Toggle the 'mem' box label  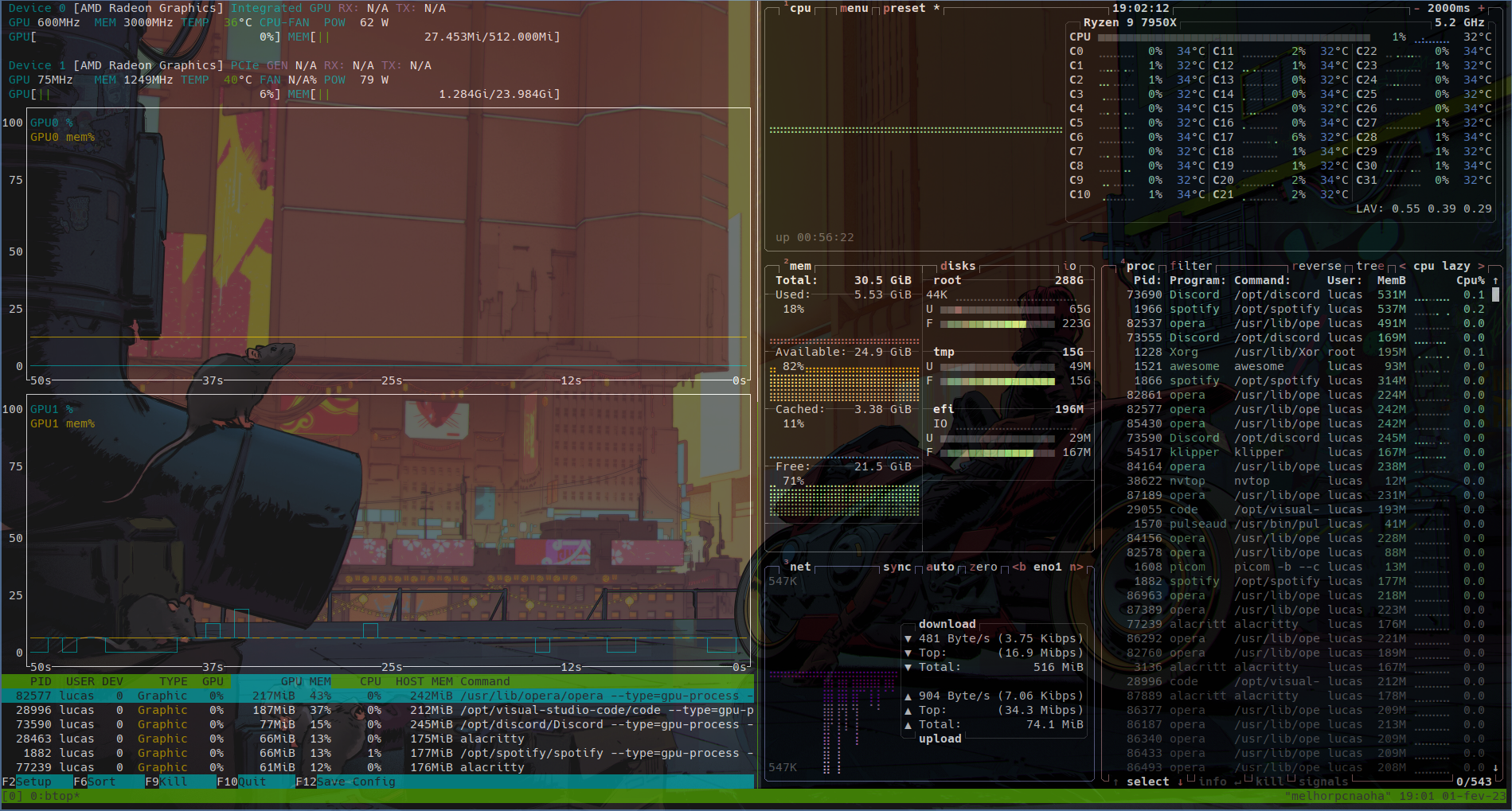[x=800, y=266]
